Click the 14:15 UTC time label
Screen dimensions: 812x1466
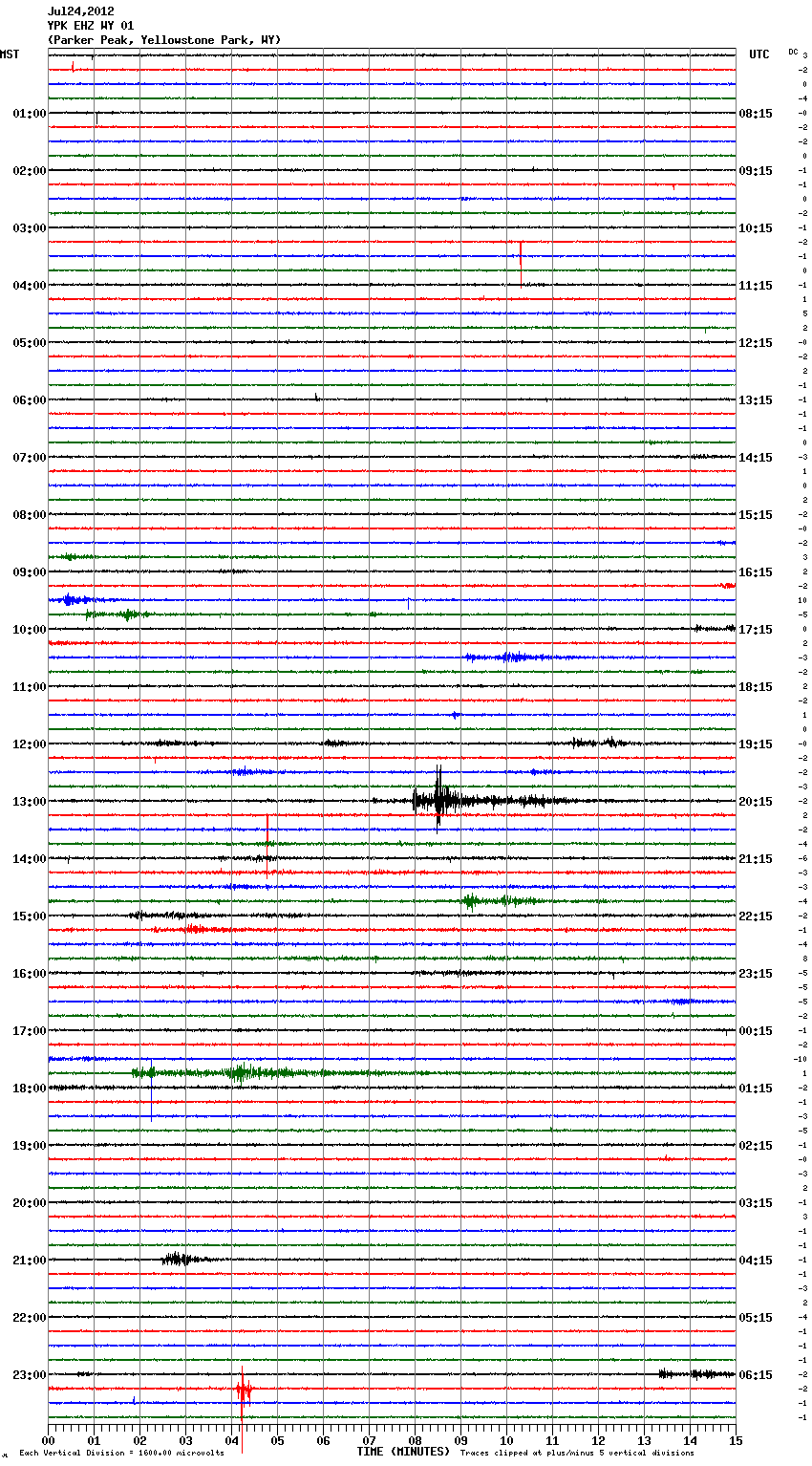(756, 458)
